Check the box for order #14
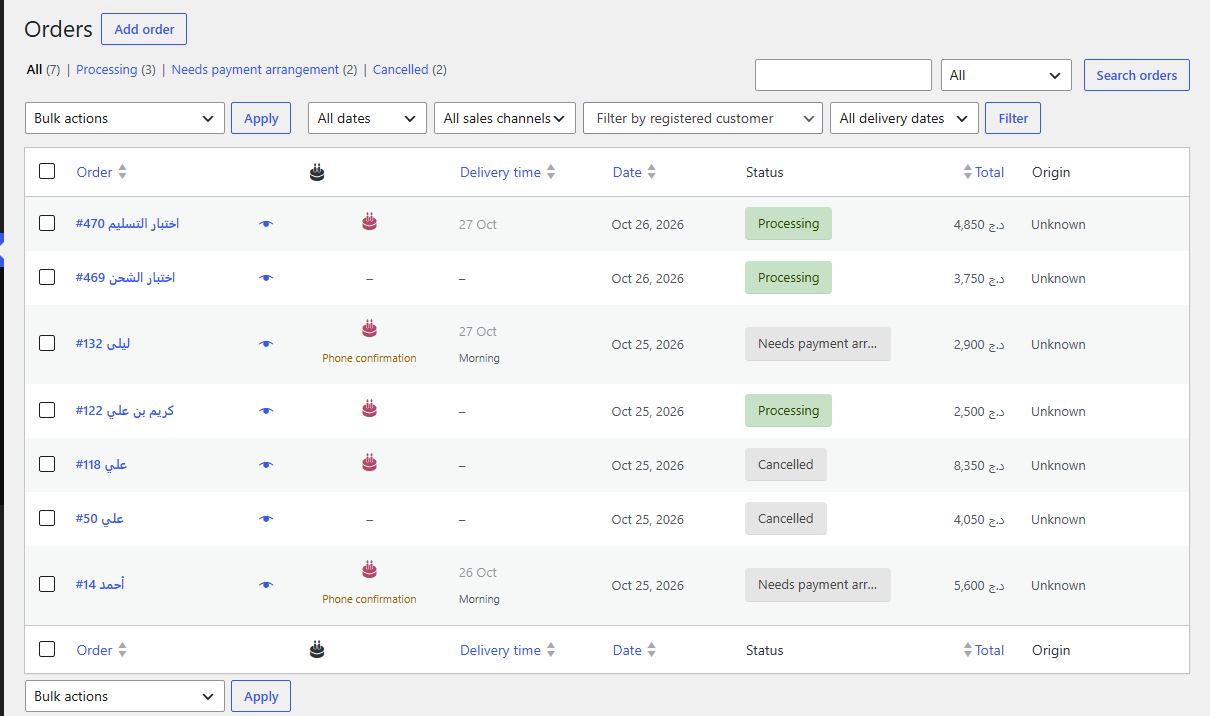1210x716 pixels. (x=47, y=584)
